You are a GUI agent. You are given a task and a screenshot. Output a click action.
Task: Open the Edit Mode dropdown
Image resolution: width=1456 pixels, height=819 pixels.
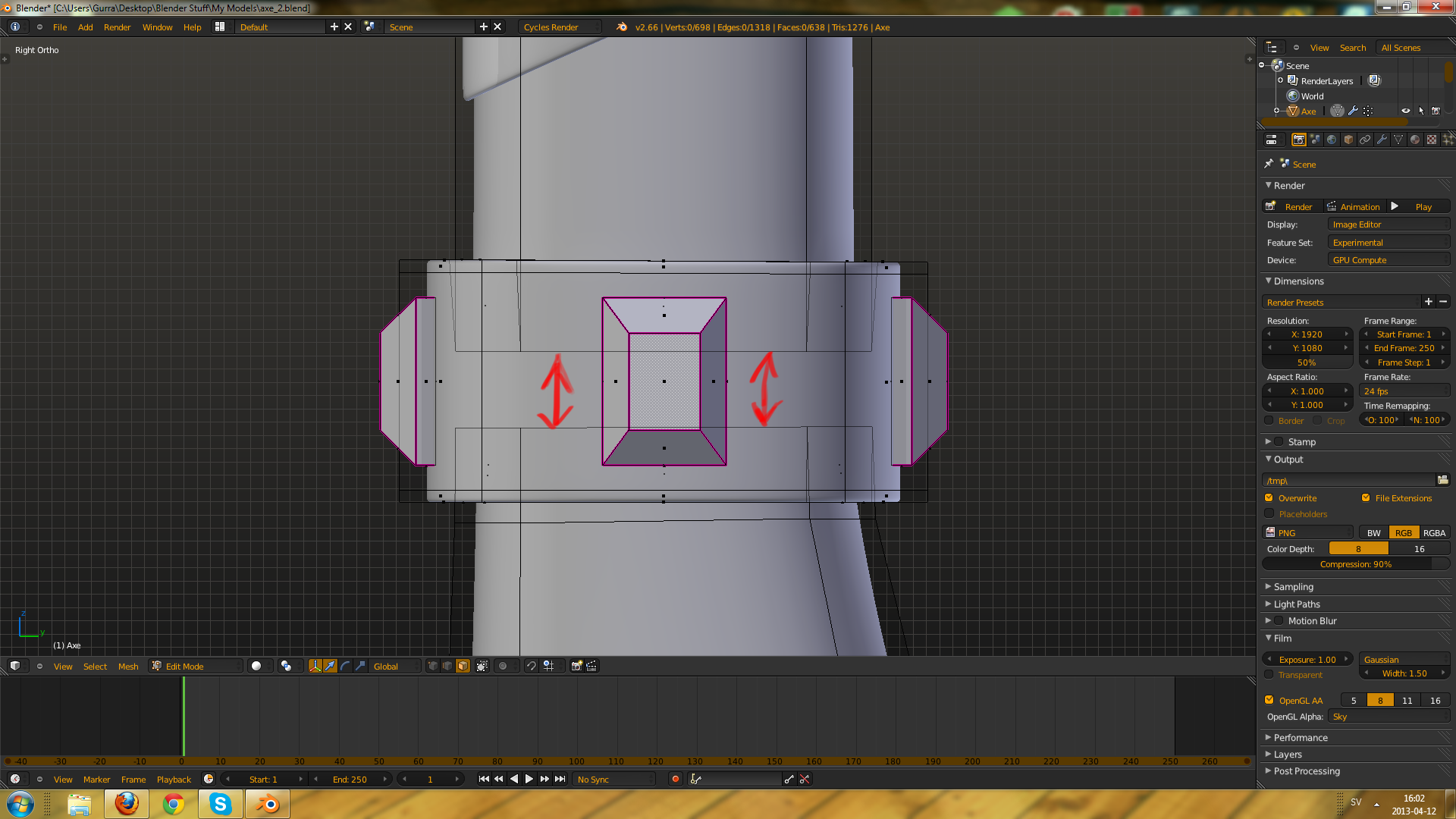click(x=196, y=666)
